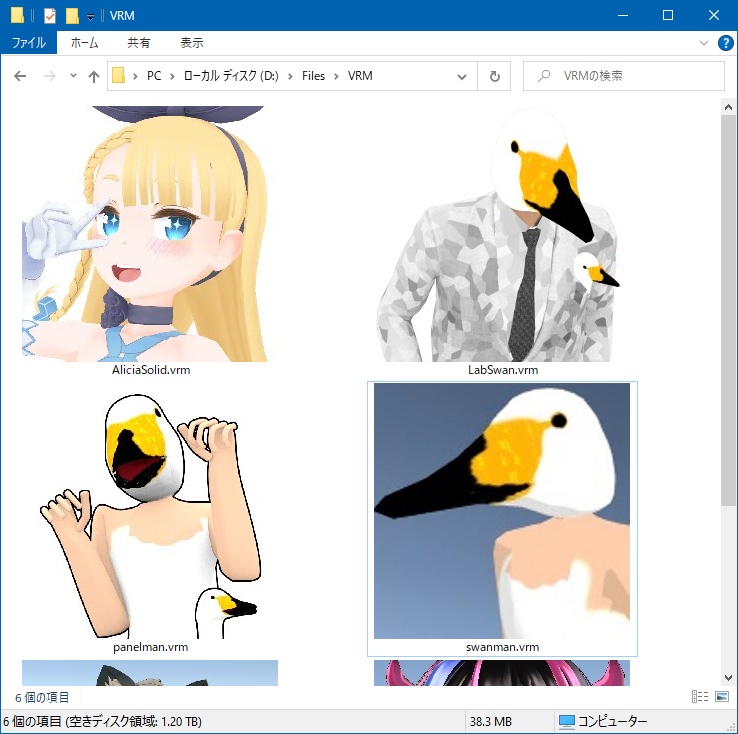Select the swanman.vrm thumbnail
738x734 pixels.
(502, 511)
